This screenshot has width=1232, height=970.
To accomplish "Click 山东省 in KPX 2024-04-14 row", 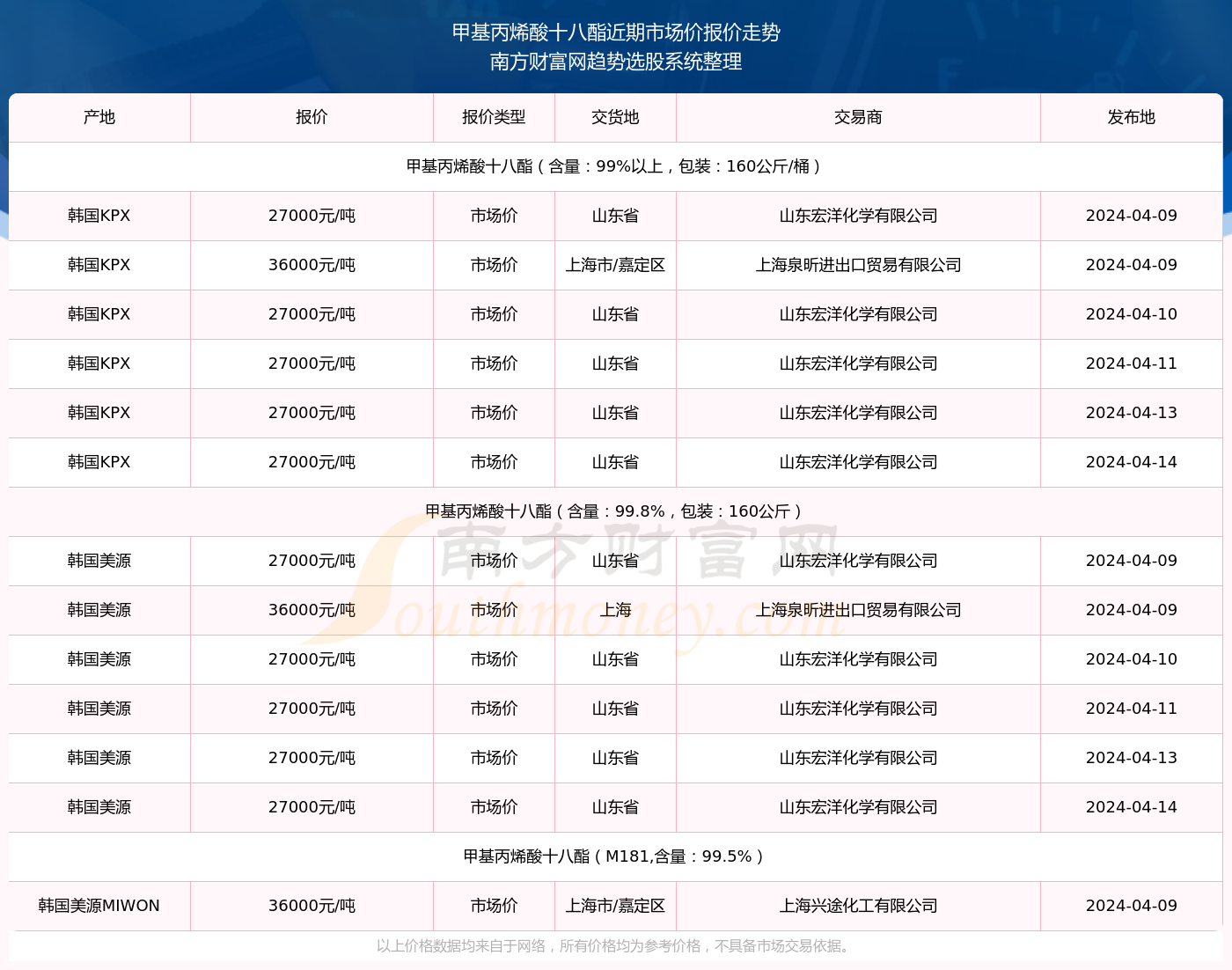I will click(x=615, y=462).
